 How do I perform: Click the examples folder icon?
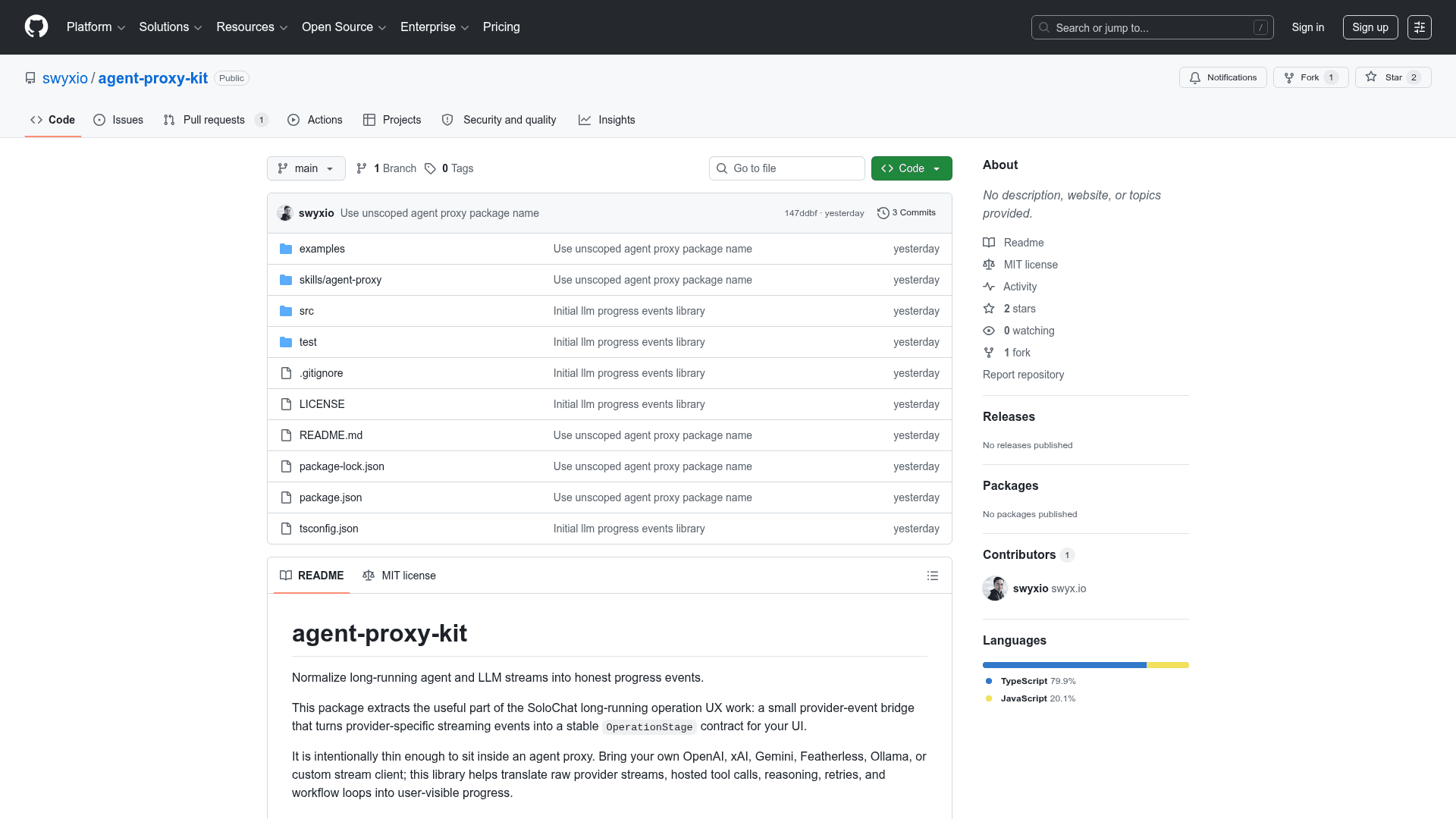point(286,249)
